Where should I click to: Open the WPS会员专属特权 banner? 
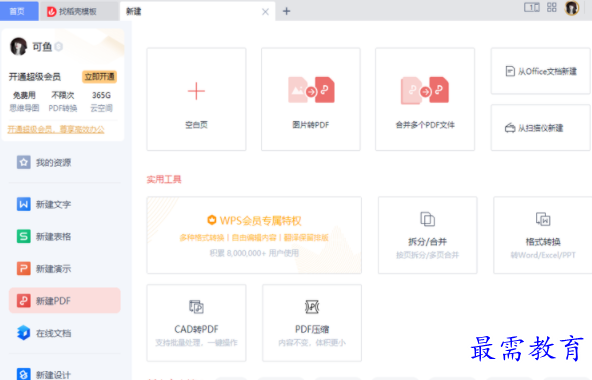point(254,235)
